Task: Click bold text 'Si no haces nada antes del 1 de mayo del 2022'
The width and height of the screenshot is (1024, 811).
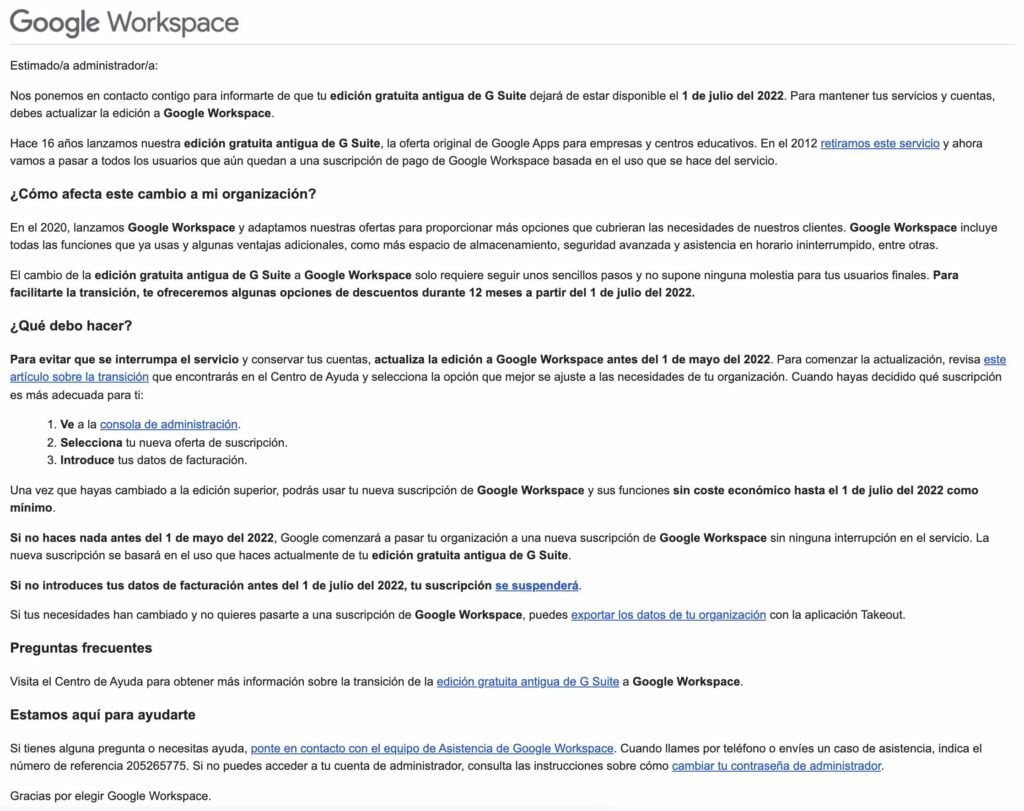Action: click(x=142, y=538)
